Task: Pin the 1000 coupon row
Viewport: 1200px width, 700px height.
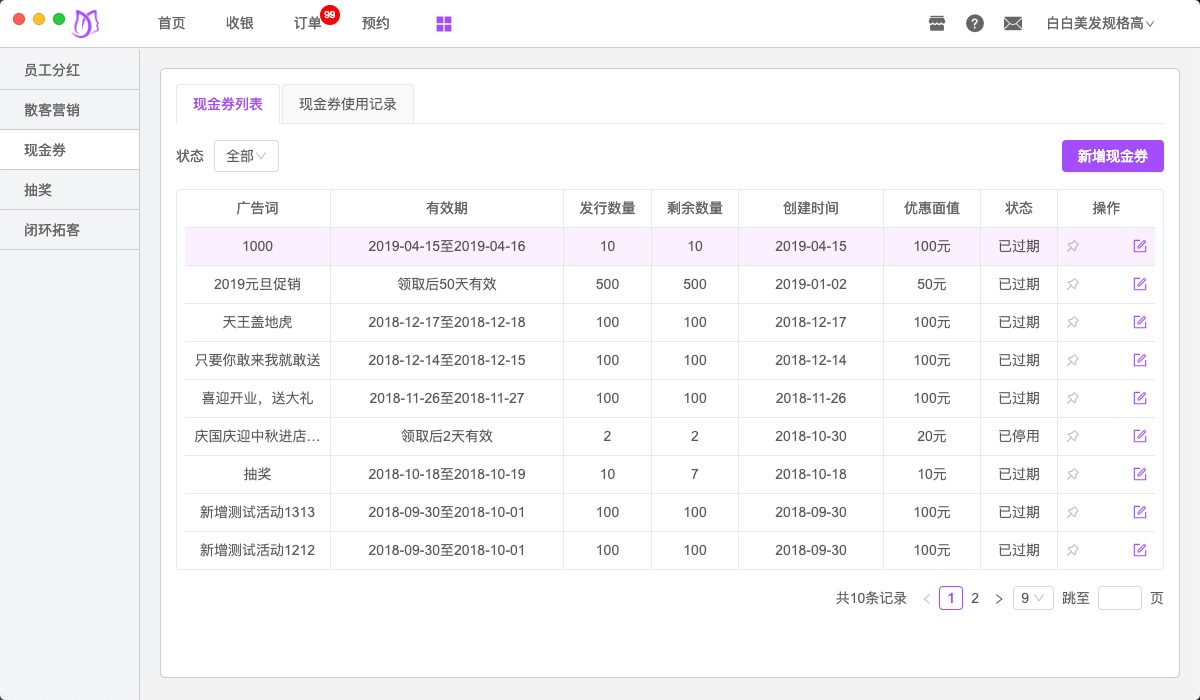Action: [x=1073, y=246]
